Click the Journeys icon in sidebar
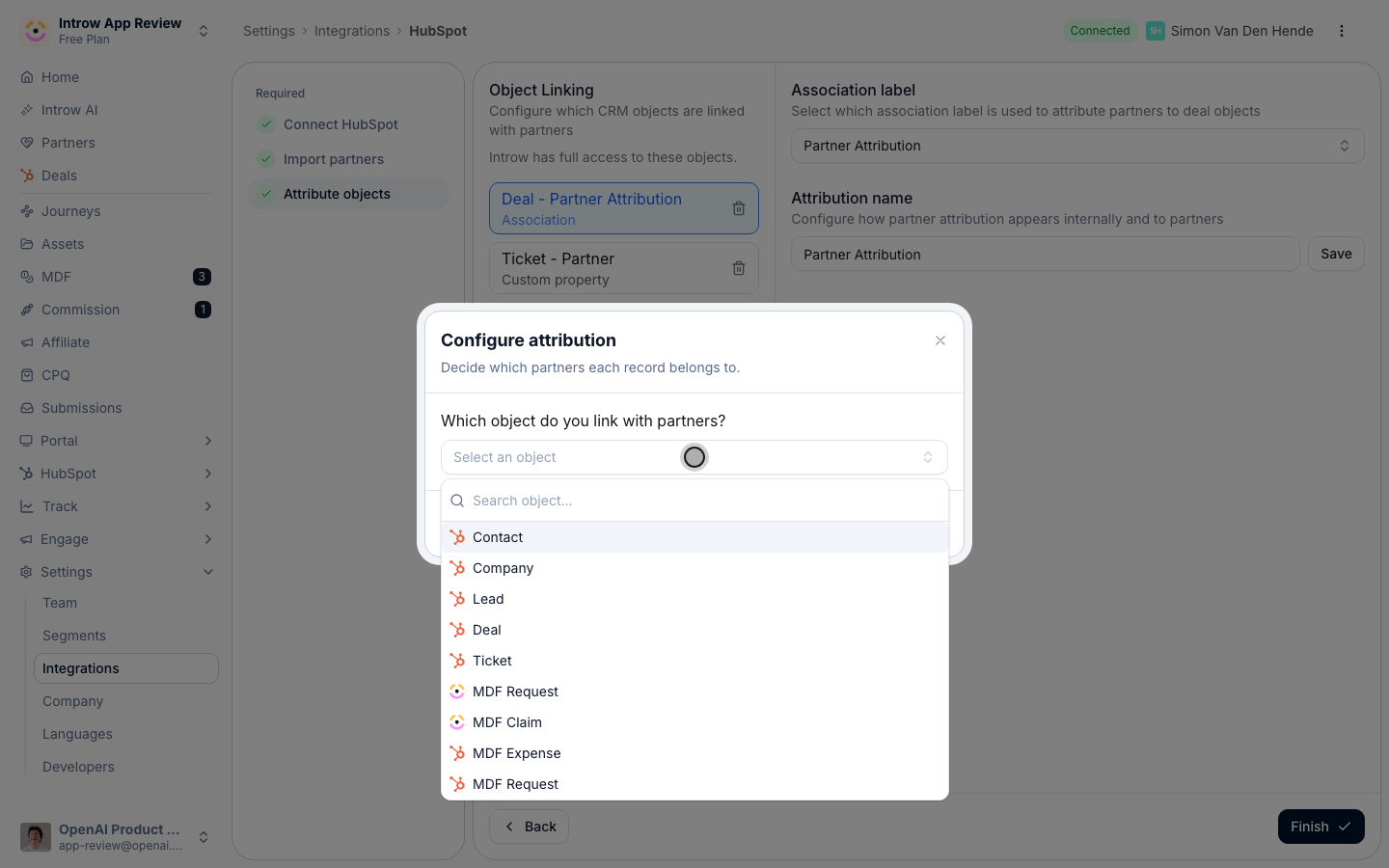 [27, 211]
